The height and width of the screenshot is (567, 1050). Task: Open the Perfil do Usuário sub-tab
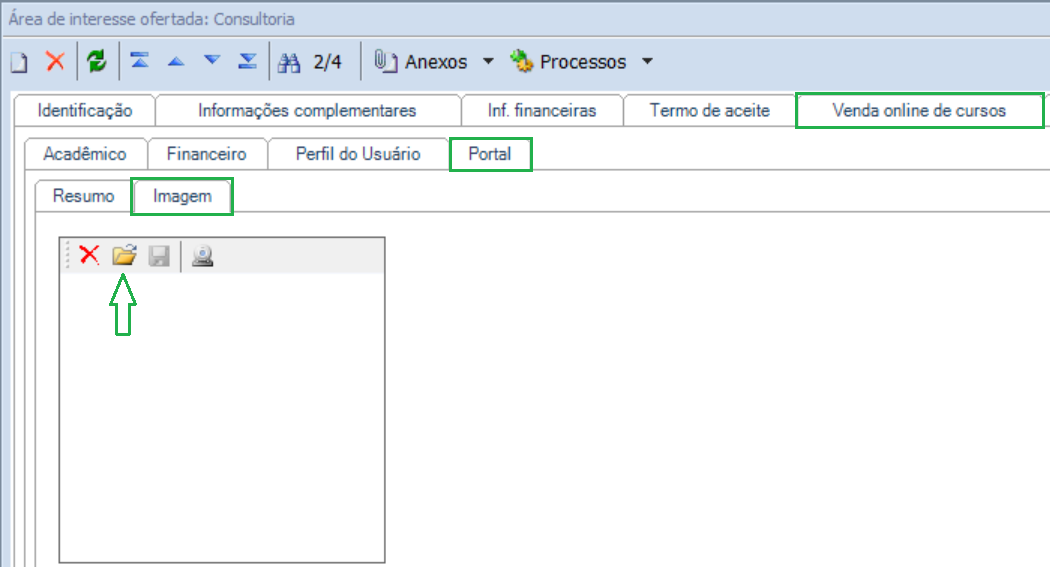[x=358, y=154]
